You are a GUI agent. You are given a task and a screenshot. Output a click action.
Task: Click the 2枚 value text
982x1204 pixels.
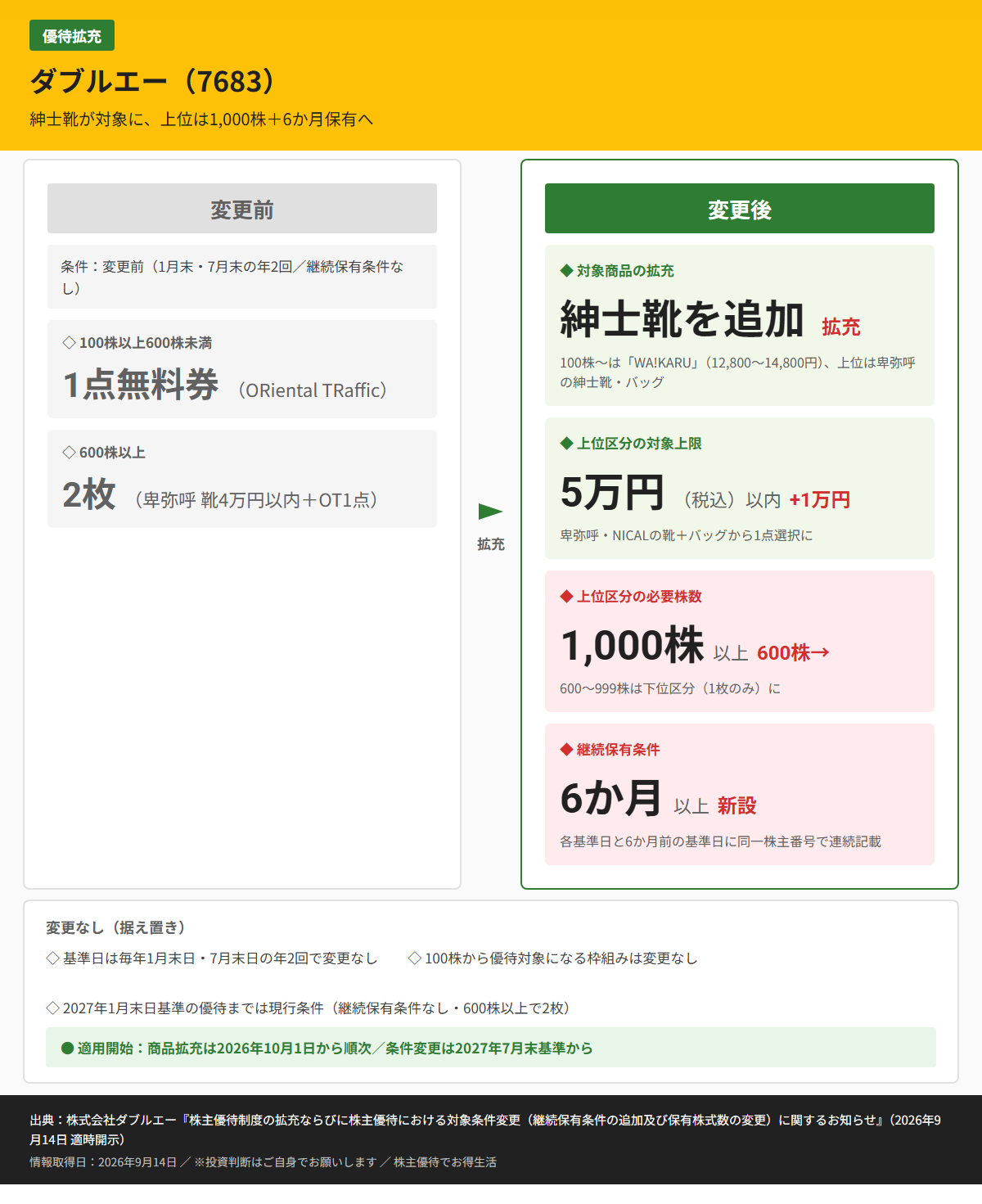coord(89,494)
